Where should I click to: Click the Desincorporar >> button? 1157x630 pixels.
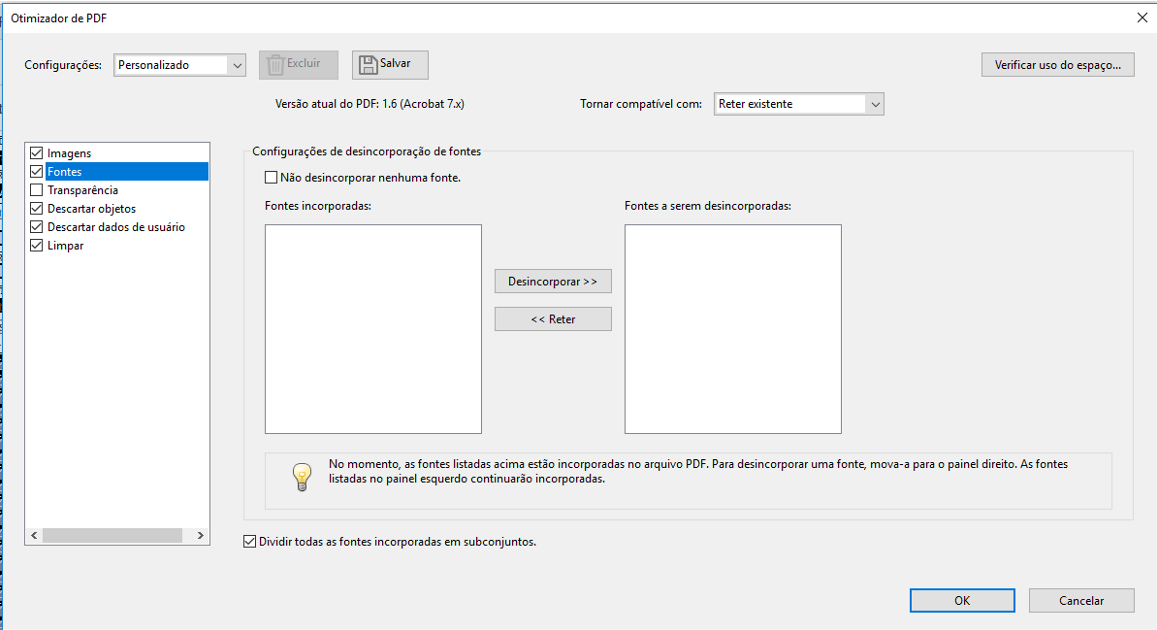click(x=553, y=282)
